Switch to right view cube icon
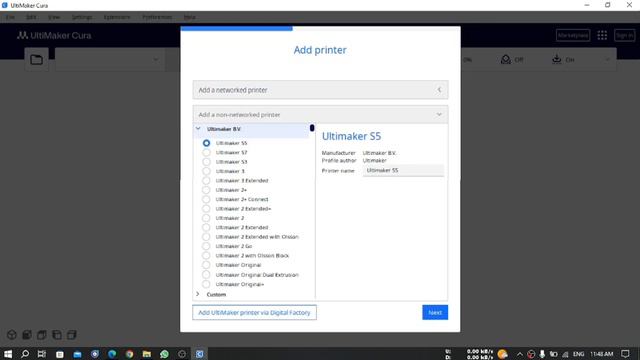The image size is (640, 360). [x=72, y=335]
